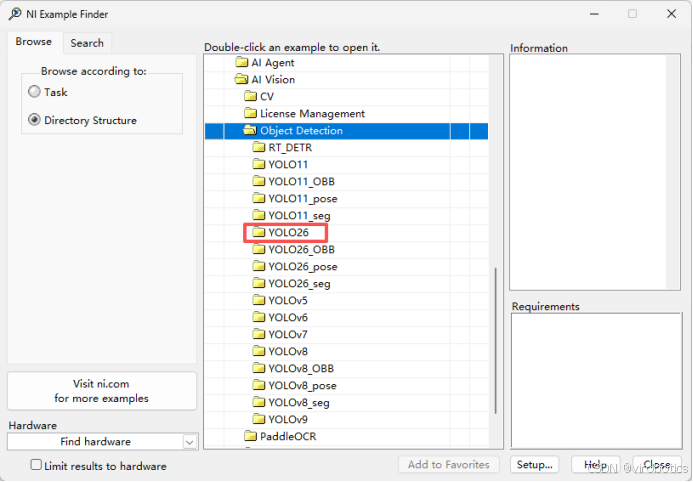Switch to the Search tab
This screenshot has height=482, width=693.
point(87,43)
